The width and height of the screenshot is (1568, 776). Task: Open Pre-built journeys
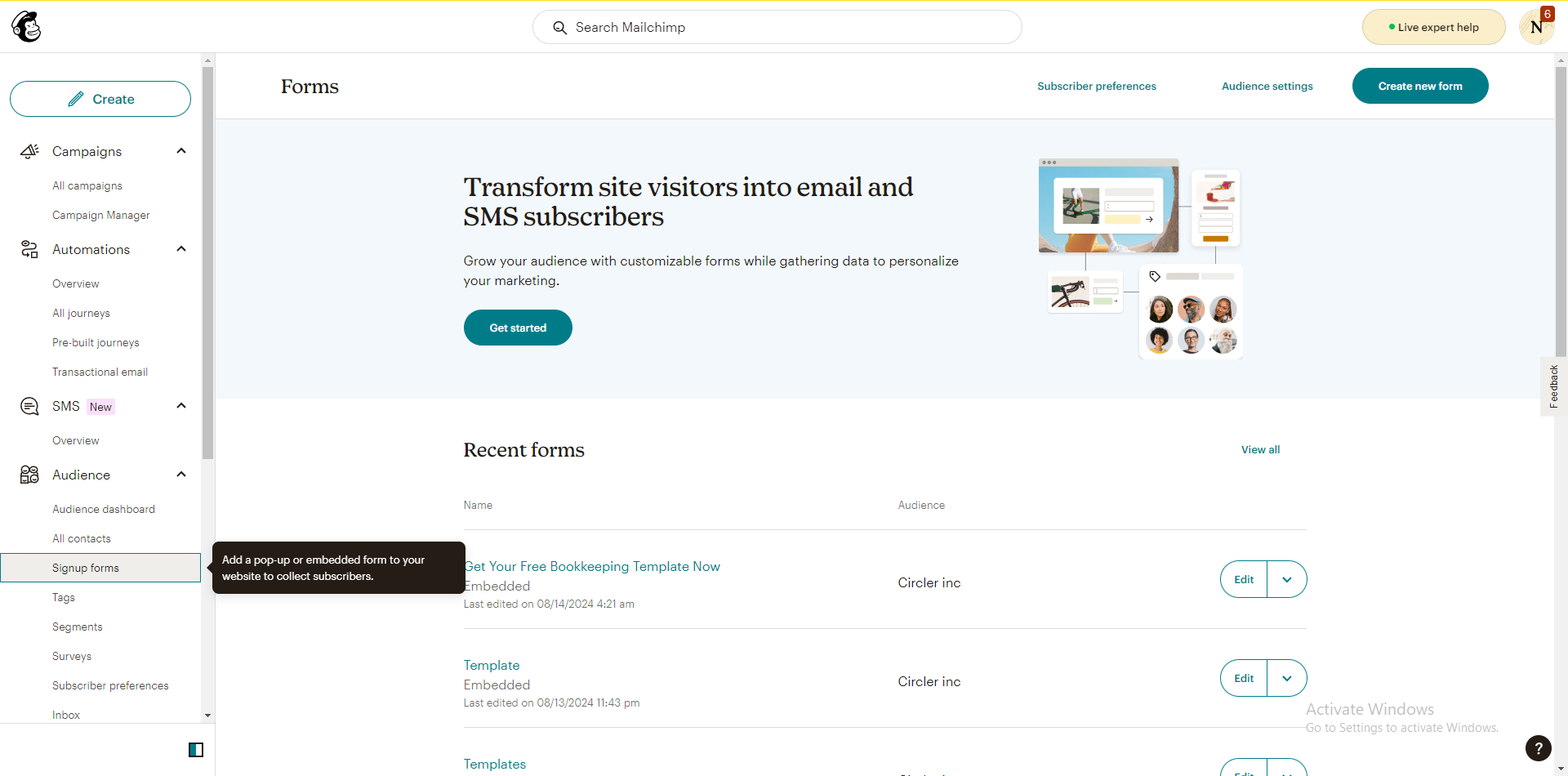(96, 342)
